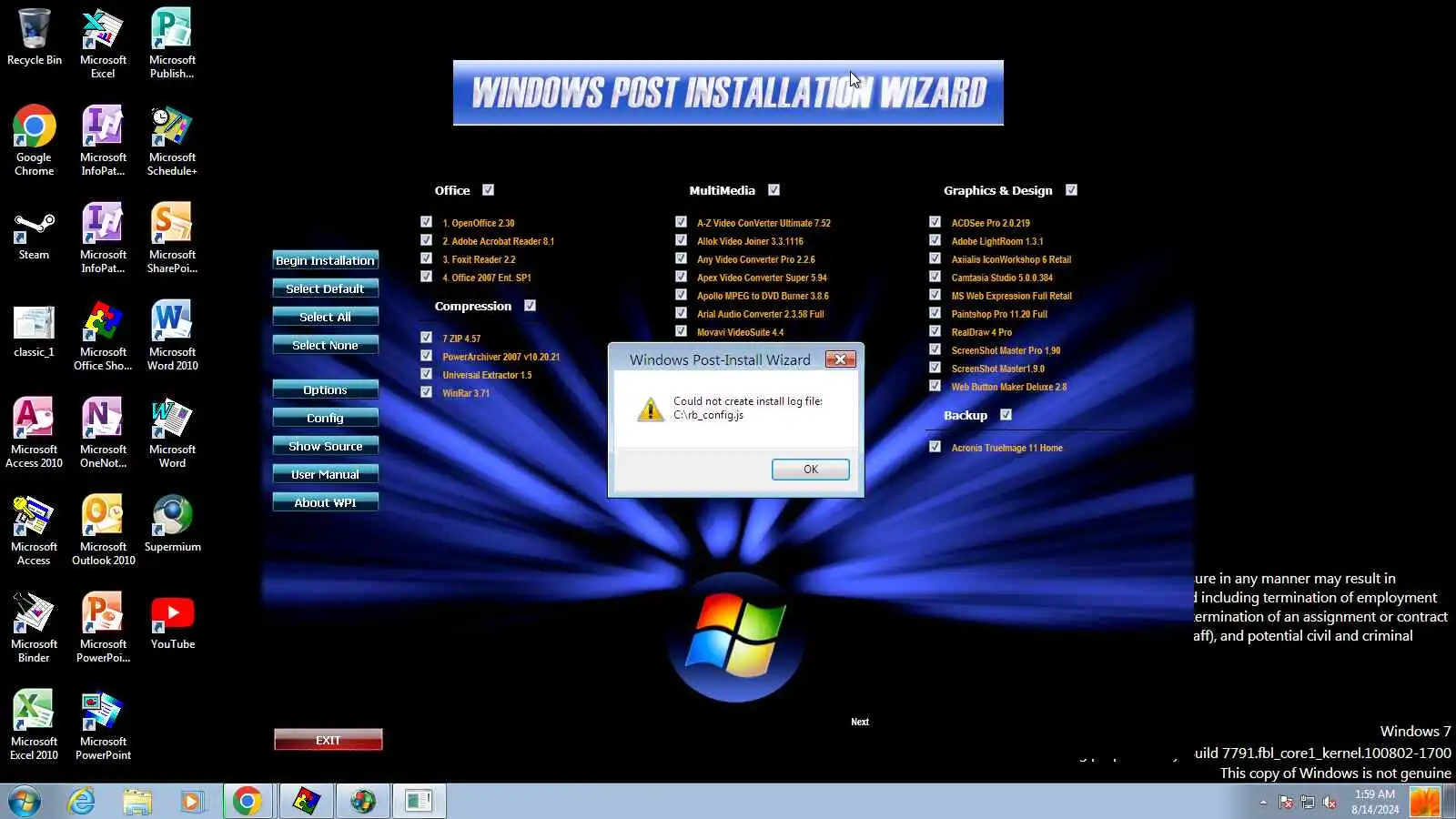Uncheck the A-Z Video Converter Ultimate checkbox

pyautogui.click(x=681, y=222)
